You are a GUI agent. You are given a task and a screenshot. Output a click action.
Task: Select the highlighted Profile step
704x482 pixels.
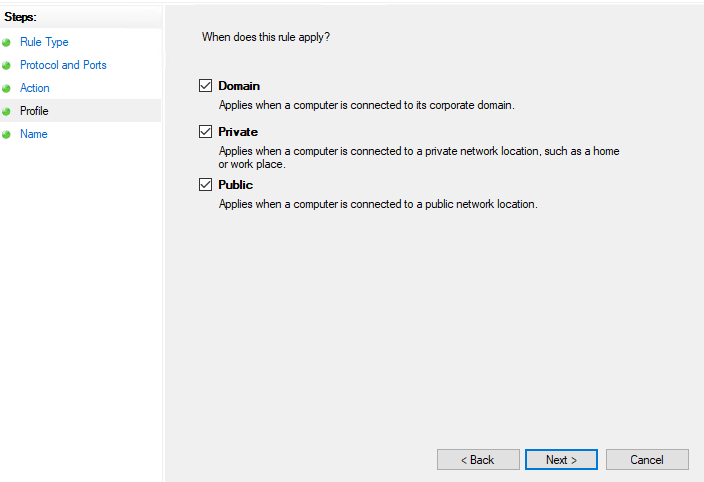coord(34,111)
